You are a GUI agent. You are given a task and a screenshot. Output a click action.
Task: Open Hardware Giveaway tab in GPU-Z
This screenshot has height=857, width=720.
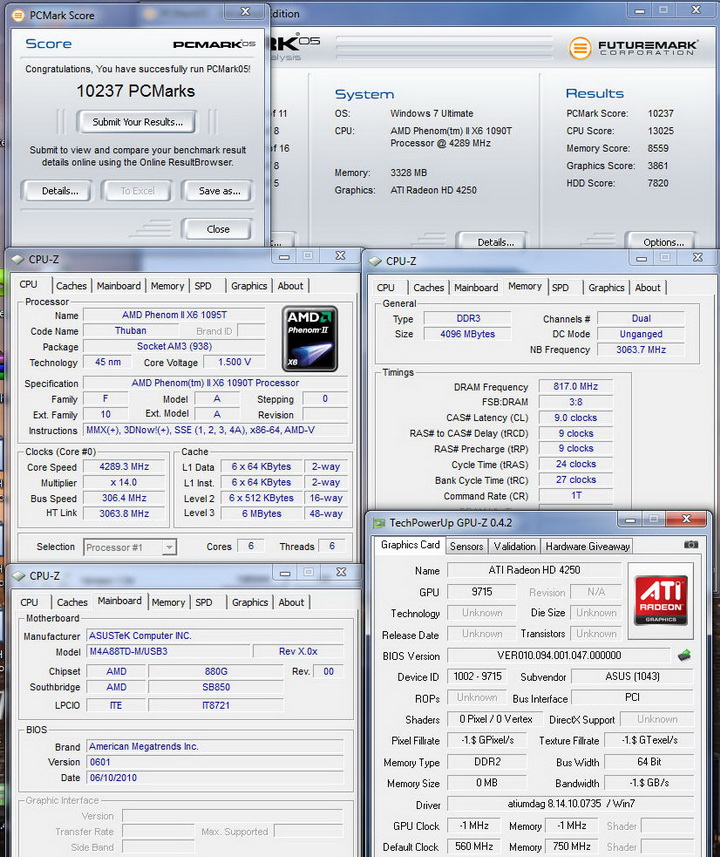click(x=588, y=546)
